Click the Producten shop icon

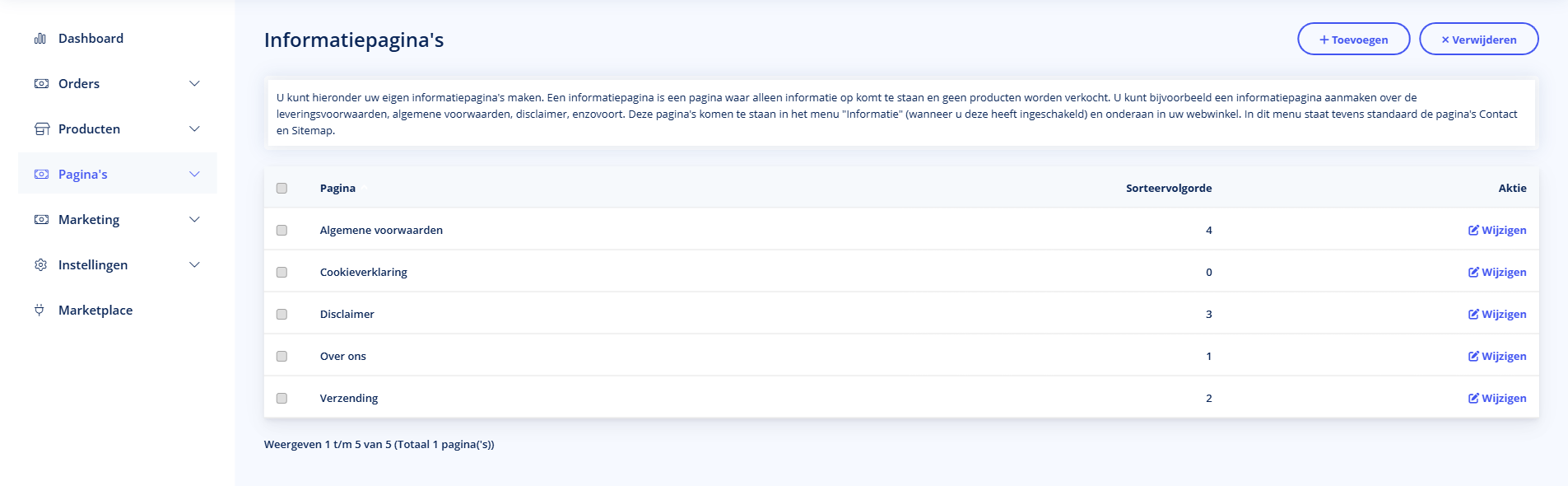coord(41,129)
